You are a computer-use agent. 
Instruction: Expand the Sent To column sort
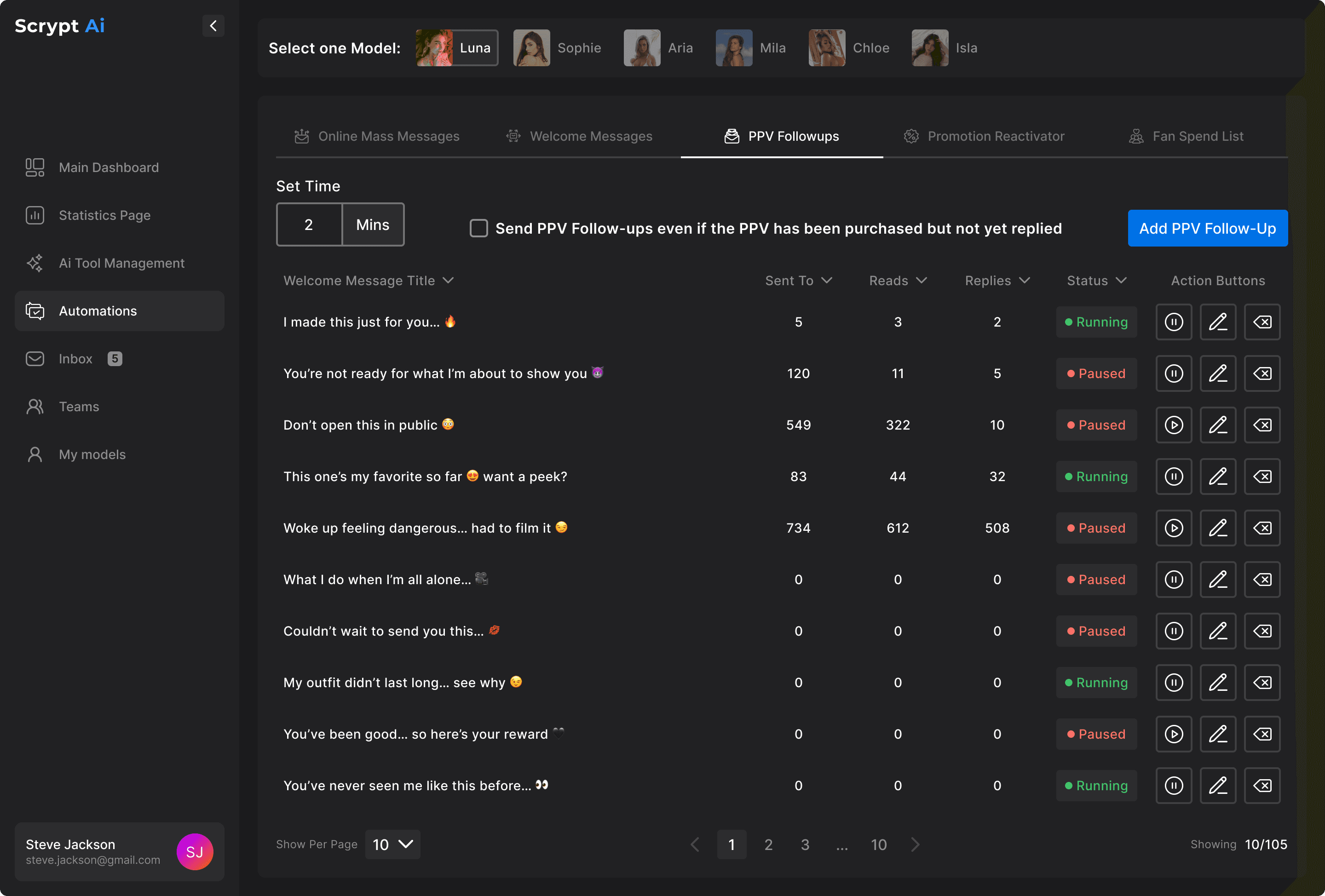[x=826, y=281]
